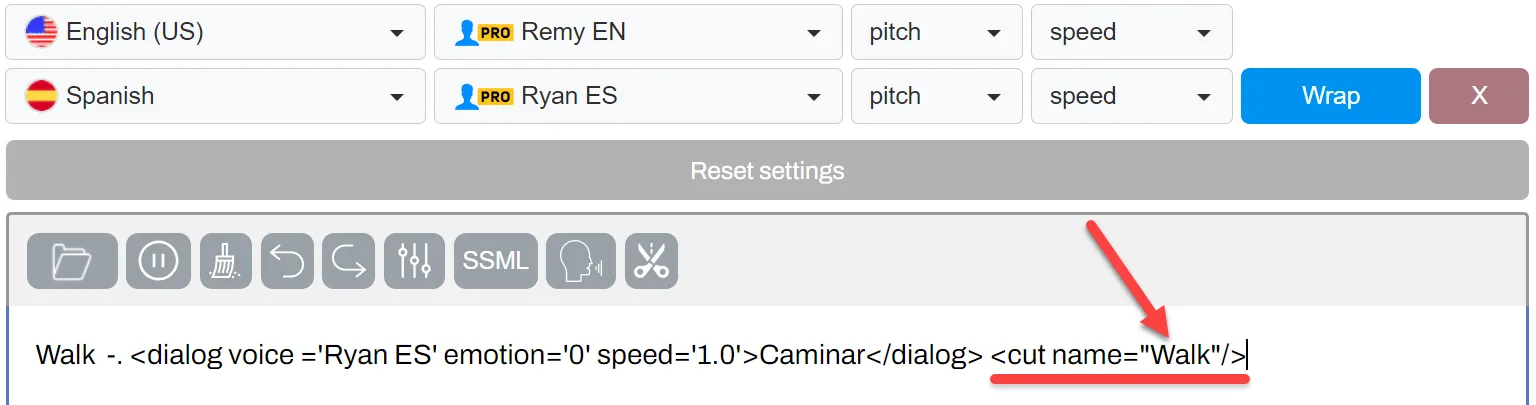Click the scissors cut icon
The width and height of the screenshot is (1536, 405).
[651, 262]
